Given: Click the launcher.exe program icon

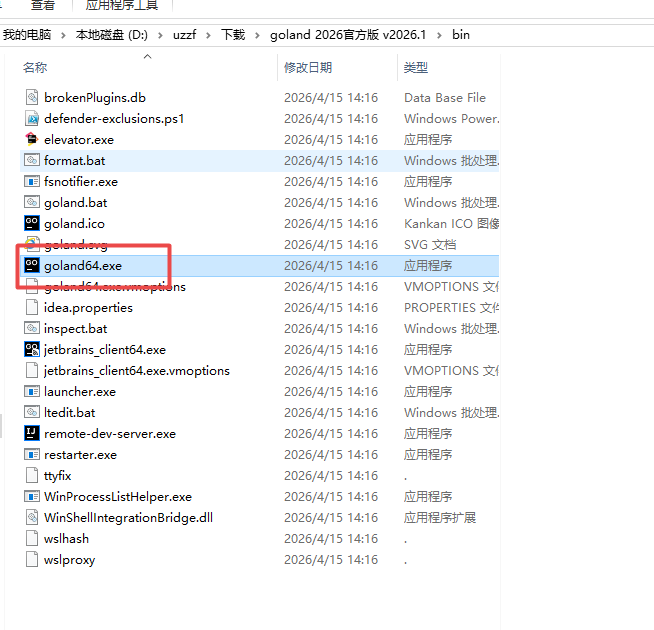Looking at the screenshot, I should (x=32, y=391).
